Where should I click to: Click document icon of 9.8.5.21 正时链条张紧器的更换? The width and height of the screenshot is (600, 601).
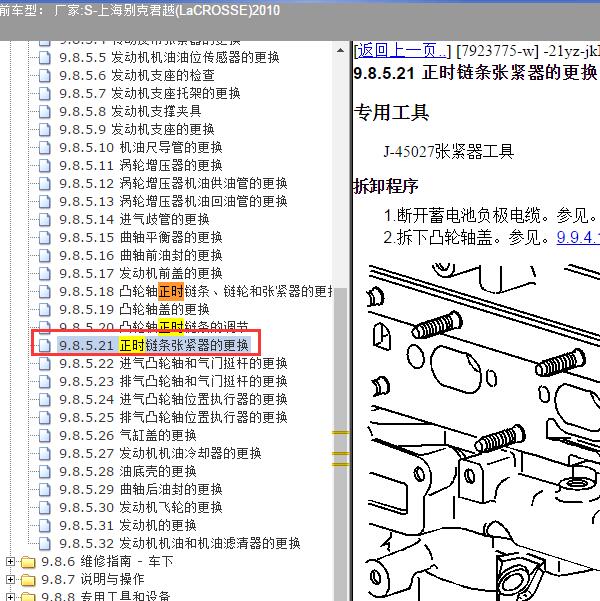tap(45, 345)
